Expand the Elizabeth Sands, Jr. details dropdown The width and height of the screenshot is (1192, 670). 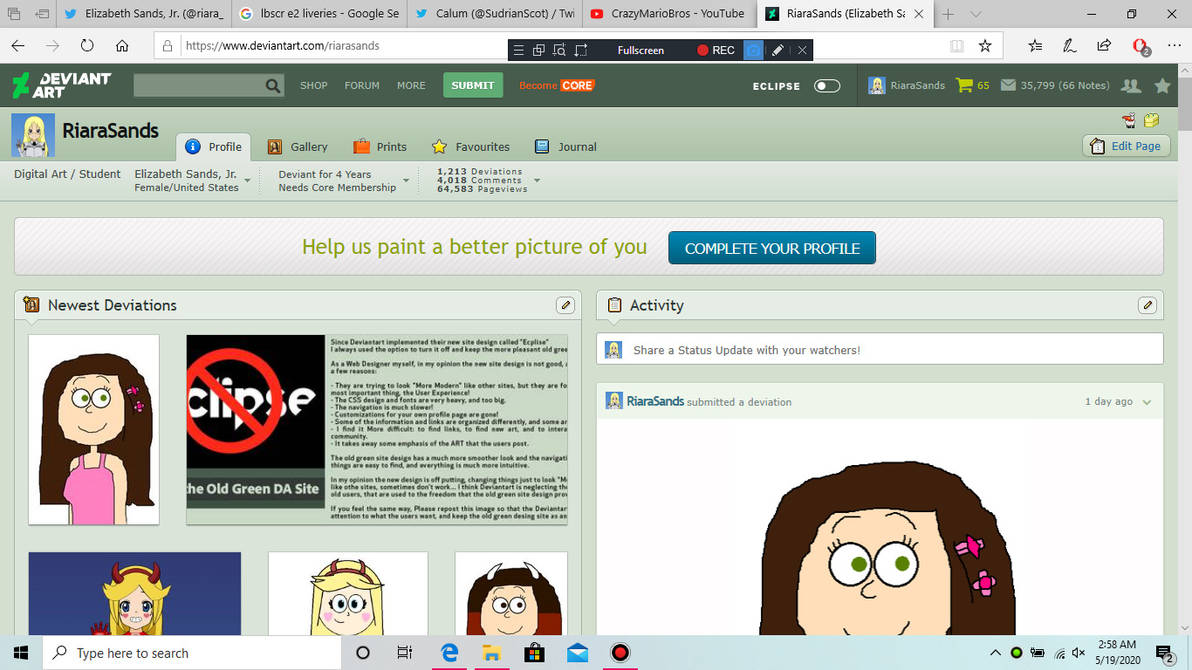[248, 181]
